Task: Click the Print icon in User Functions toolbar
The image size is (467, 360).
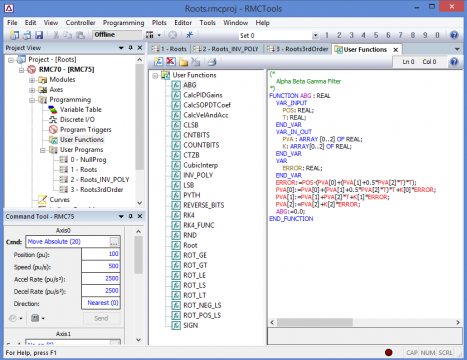Action: coord(212,62)
